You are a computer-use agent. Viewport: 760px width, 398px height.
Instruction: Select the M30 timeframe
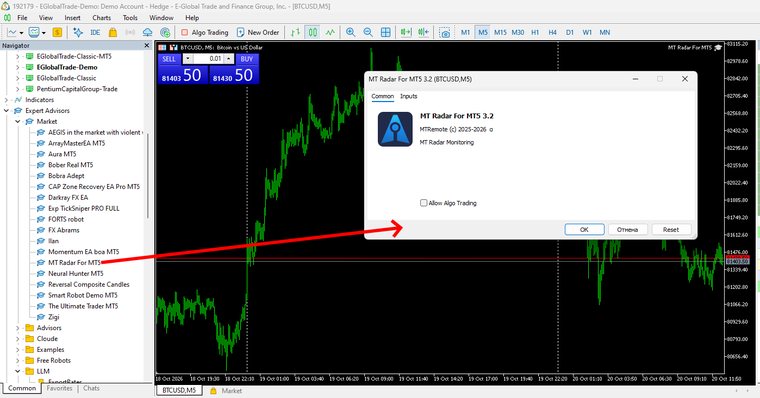click(x=518, y=32)
